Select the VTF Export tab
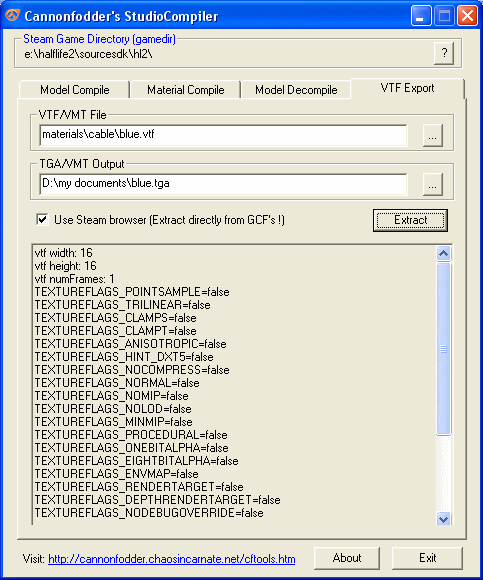 coord(407,88)
